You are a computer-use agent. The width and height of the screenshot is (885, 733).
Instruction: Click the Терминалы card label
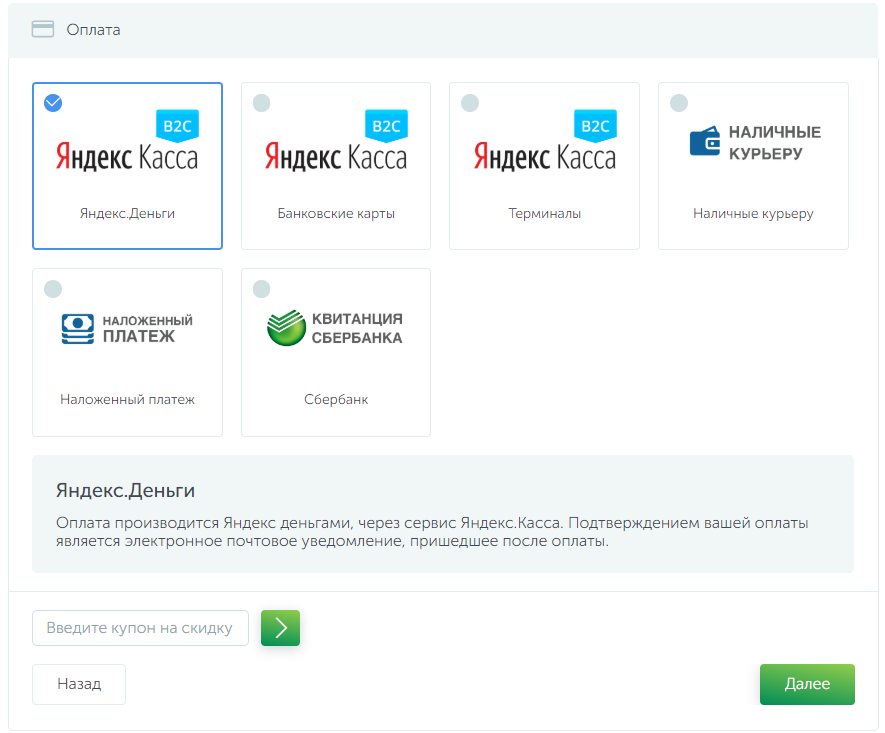[545, 213]
